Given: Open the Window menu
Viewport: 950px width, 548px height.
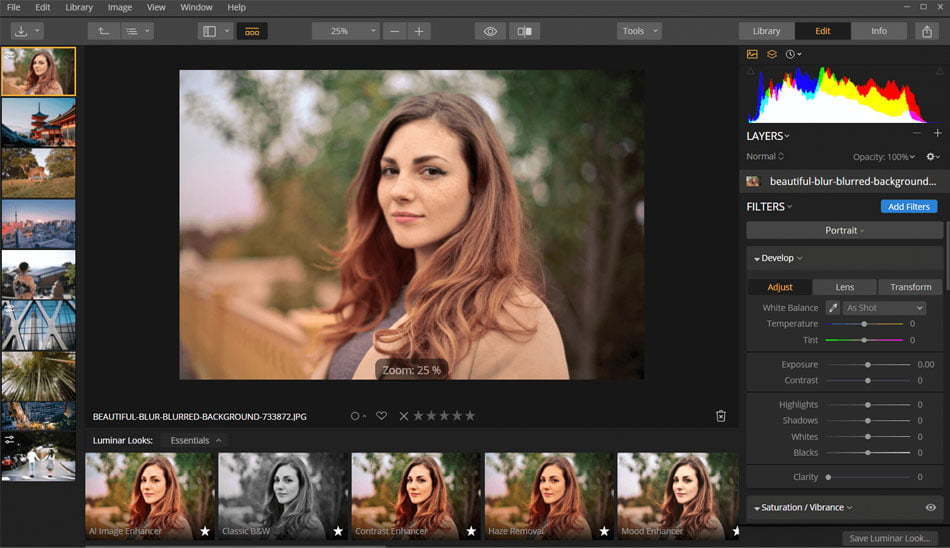Looking at the screenshot, I should tap(196, 7).
